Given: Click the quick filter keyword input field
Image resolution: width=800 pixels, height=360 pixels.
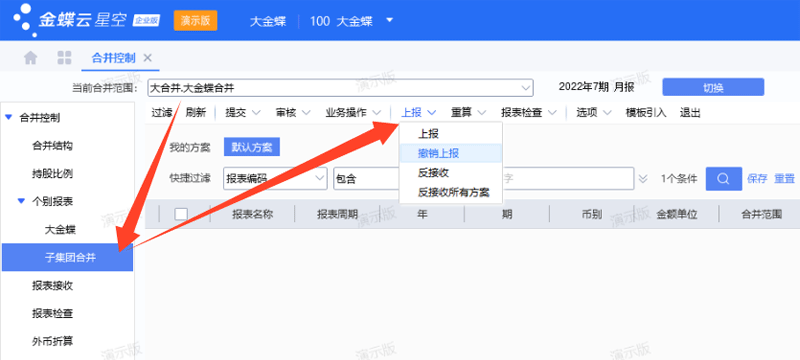Looking at the screenshot, I should 568,178.
